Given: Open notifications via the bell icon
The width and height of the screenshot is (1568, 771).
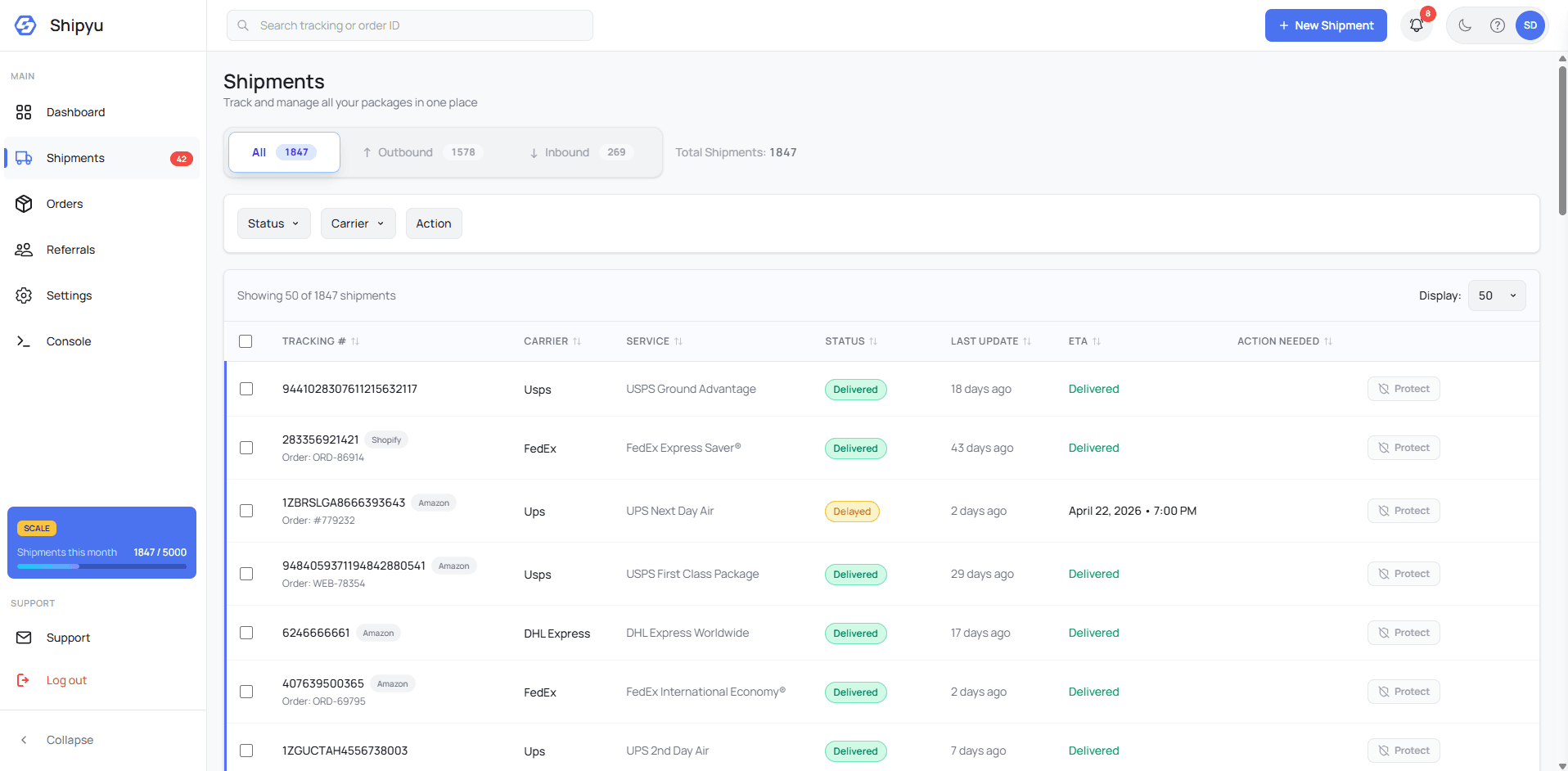Looking at the screenshot, I should coord(1416,25).
